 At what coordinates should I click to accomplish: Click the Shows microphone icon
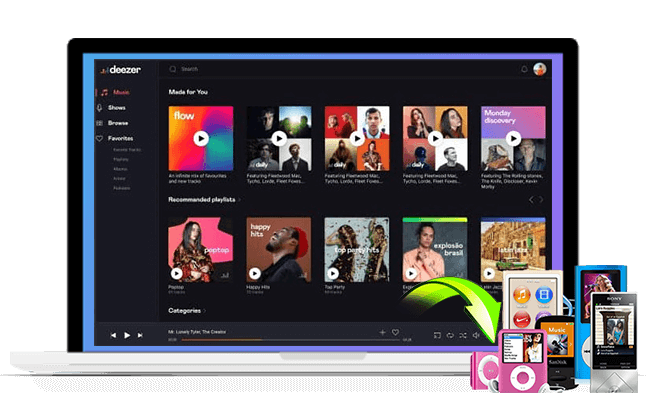(x=99, y=107)
